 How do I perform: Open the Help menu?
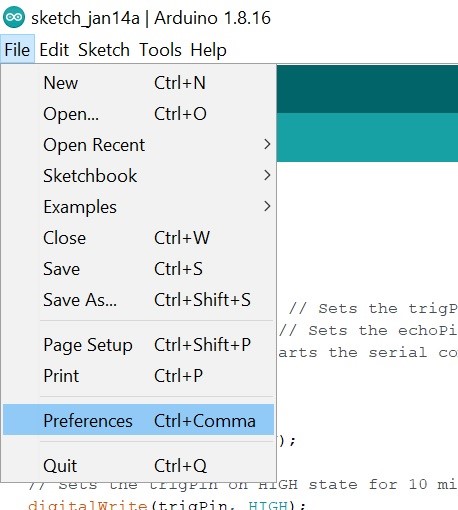click(208, 50)
